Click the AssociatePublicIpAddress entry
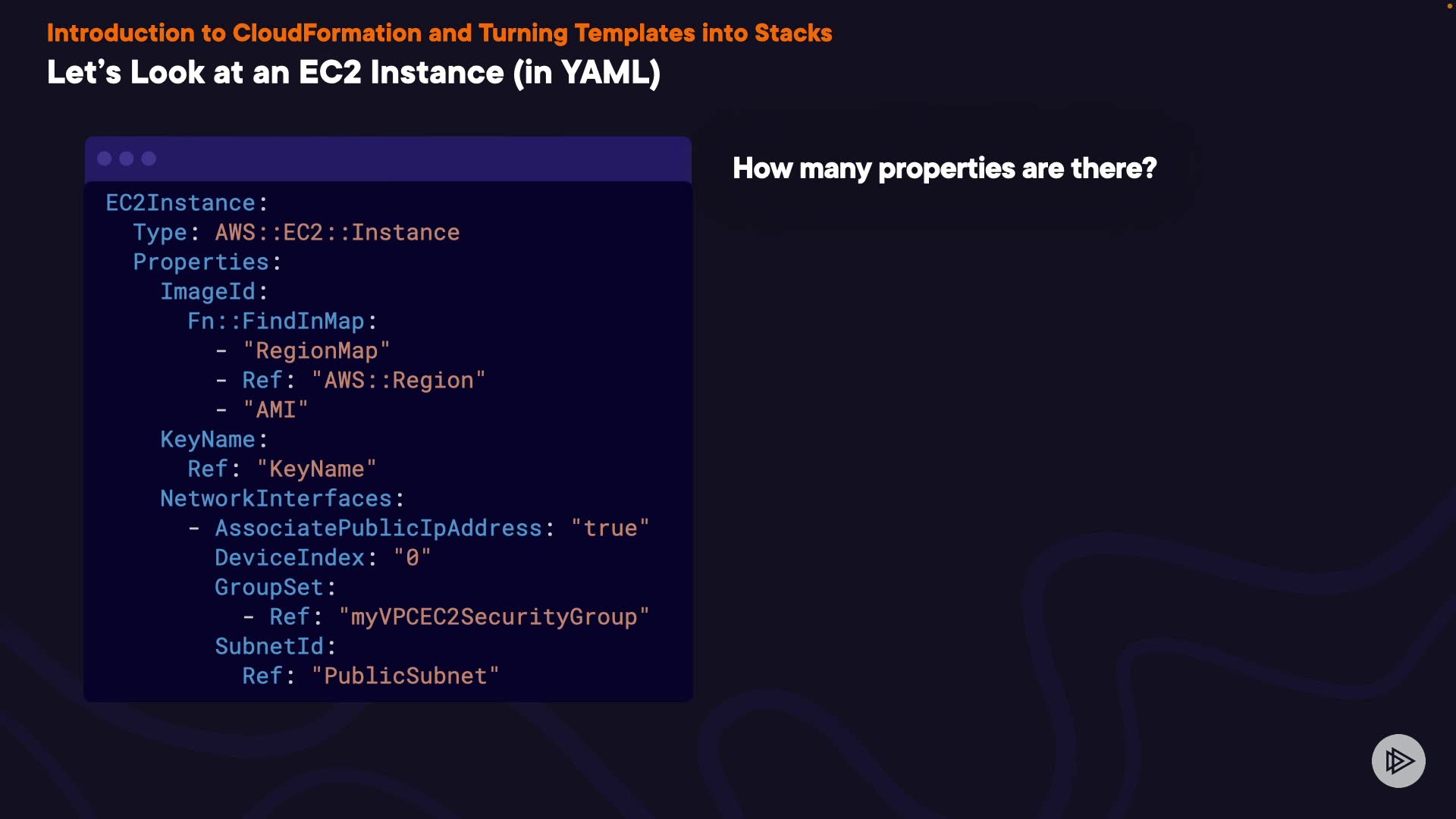 [x=378, y=529]
